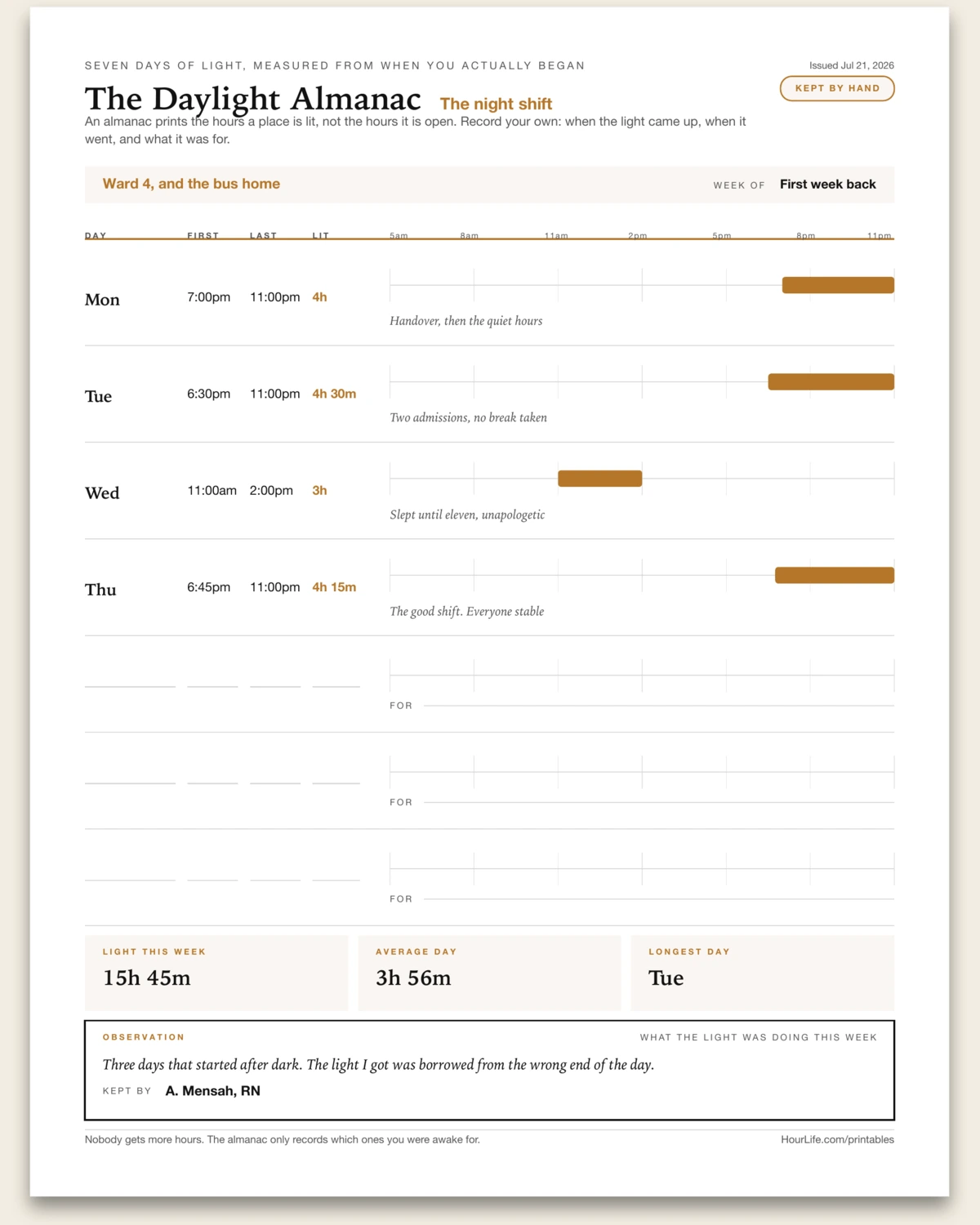Image resolution: width=980 pixels, height=1225 pixels.
Task: Click 'Ward 4, and the bus home'
Action: click(191, 184)
